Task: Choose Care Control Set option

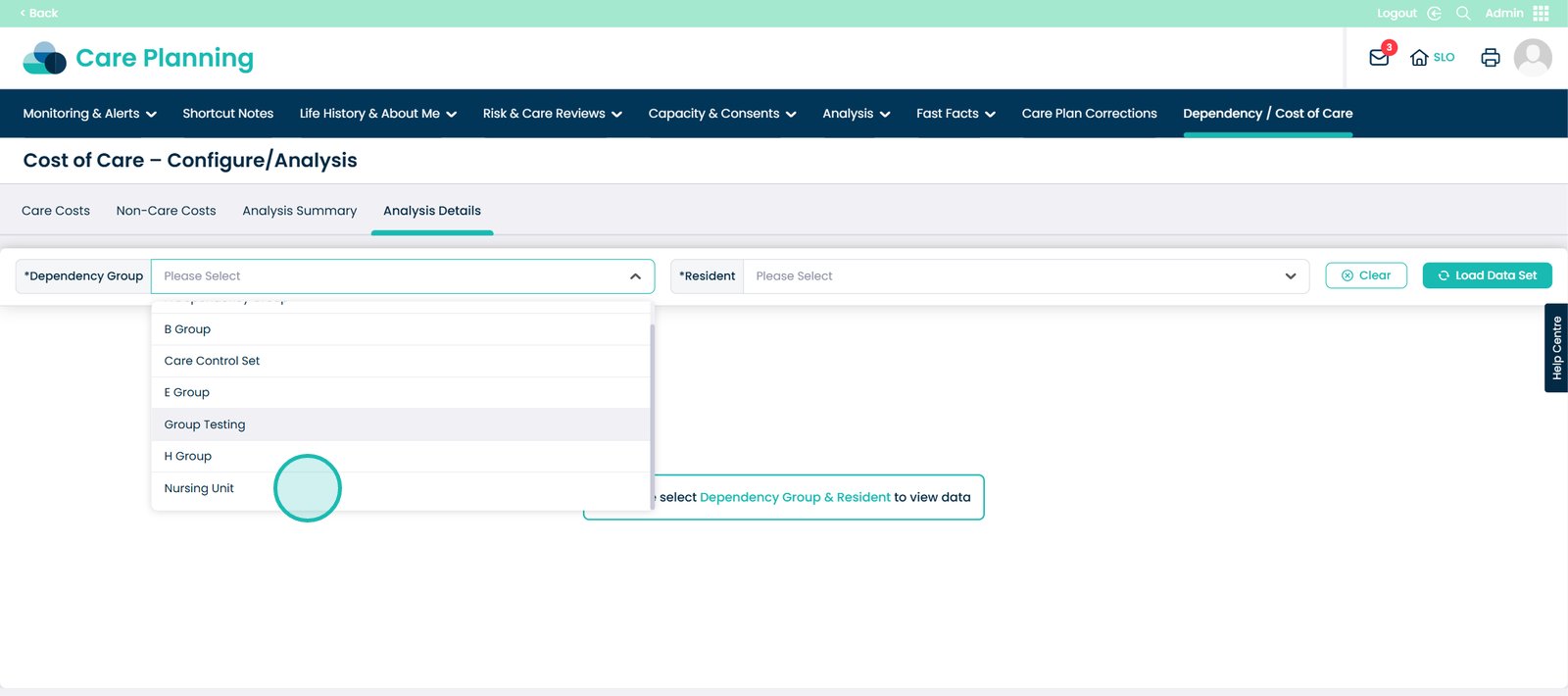Action: coord(212,361)
